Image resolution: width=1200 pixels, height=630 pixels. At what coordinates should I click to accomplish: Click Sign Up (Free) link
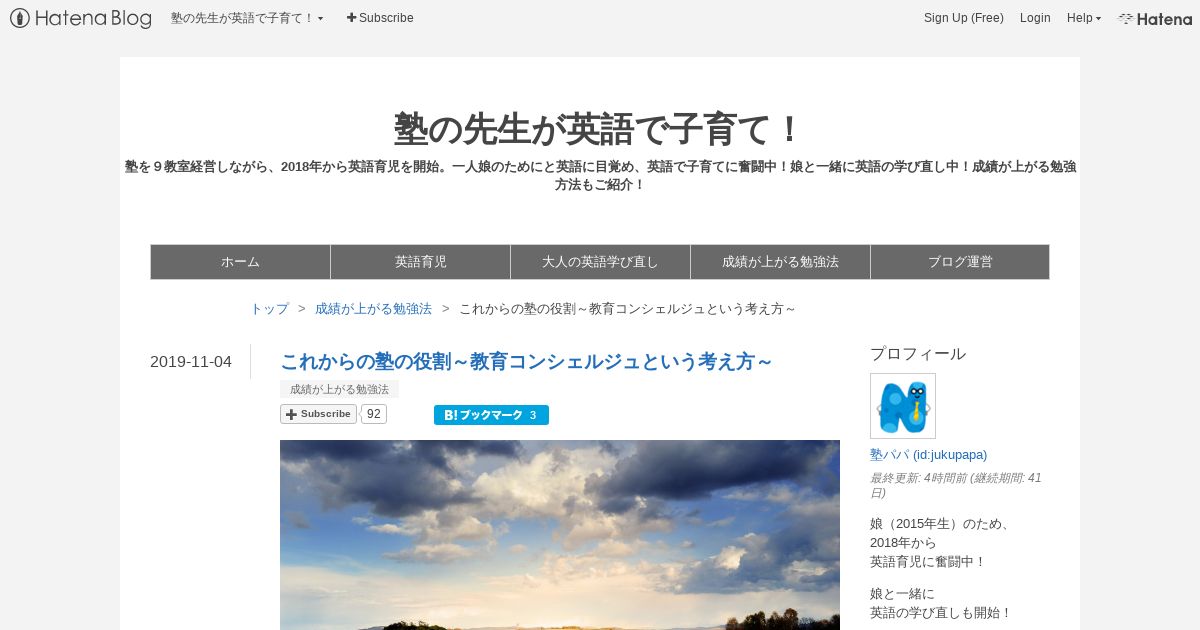click(964, 18)
